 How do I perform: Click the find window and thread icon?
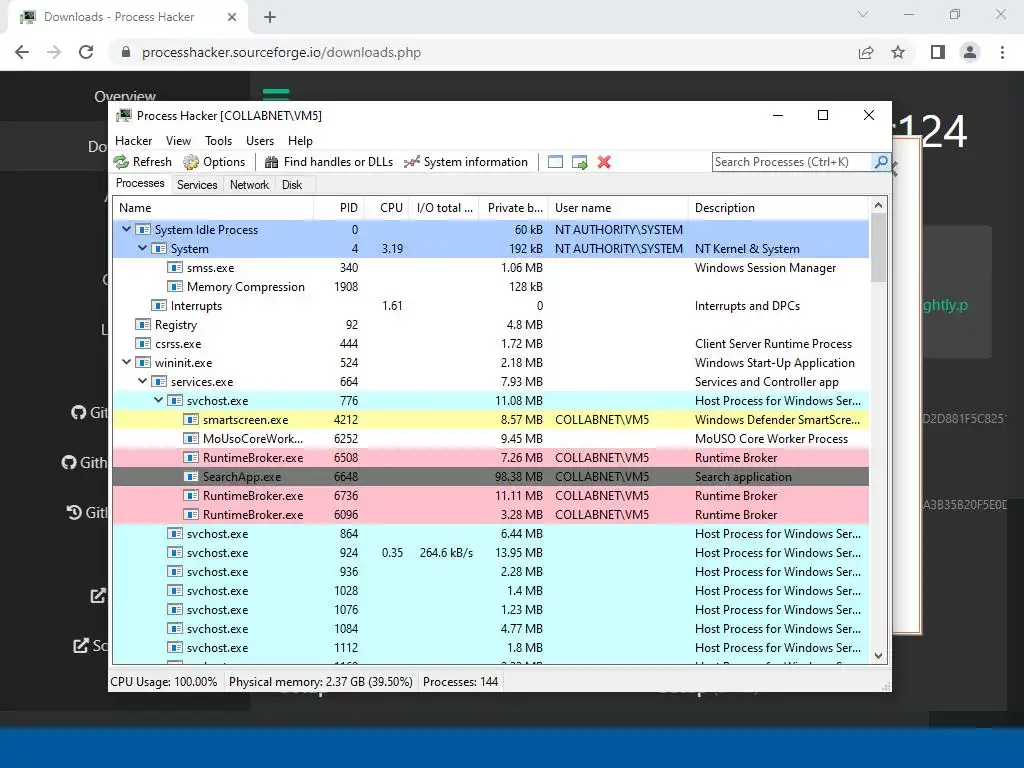pos(579,162)
